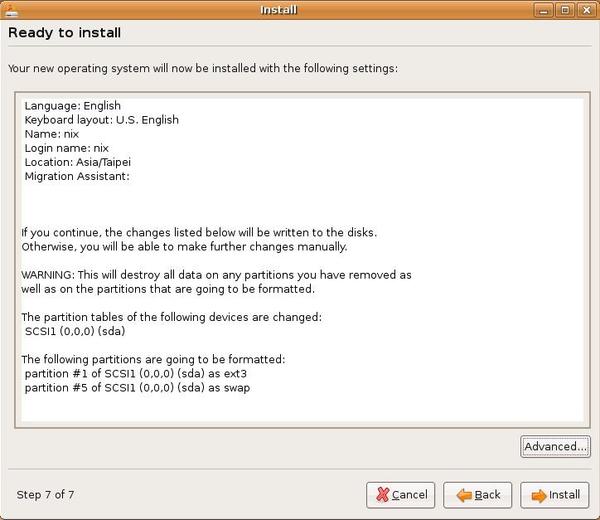
Task: Click the 'Install' window title text
Action: 279,10
